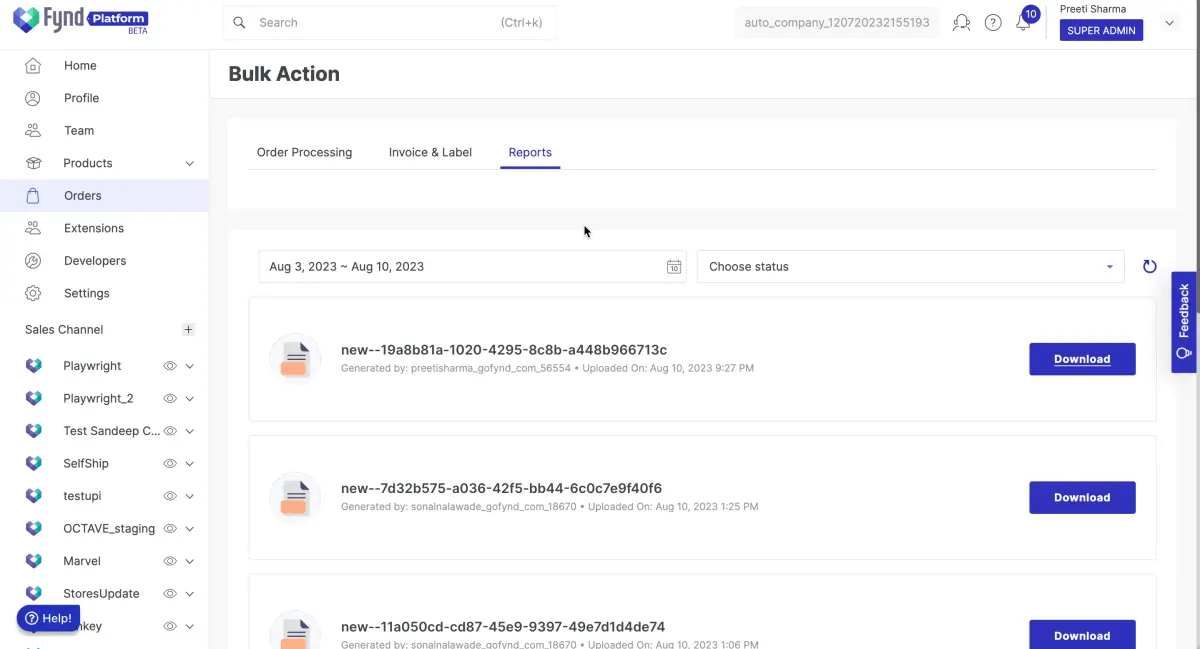Toggle visibility eye for Playwright channel
The width and height of the screenshot is (1200, 649).
tap(170, 366)
